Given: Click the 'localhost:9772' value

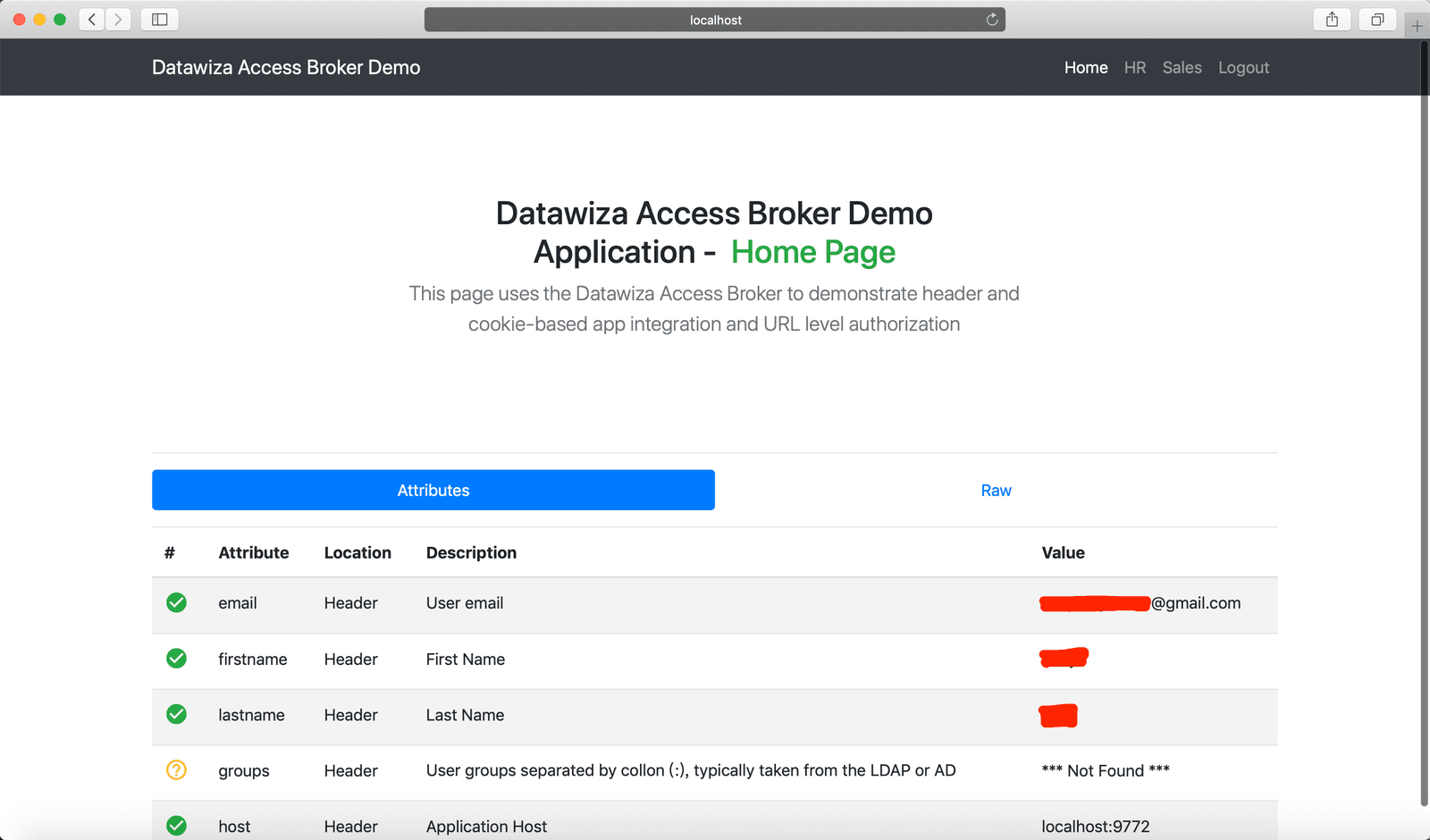Looking at the screenshot, I should (1096, 827).
